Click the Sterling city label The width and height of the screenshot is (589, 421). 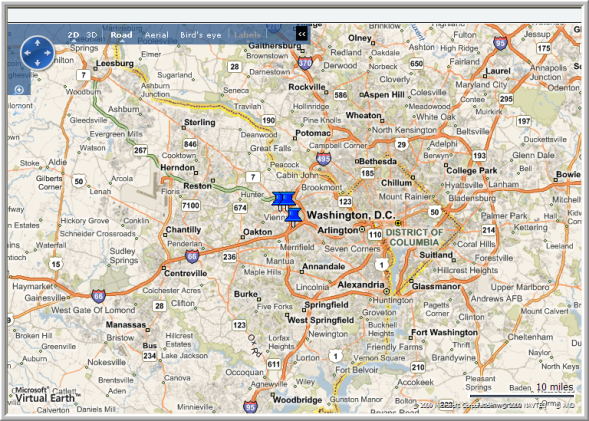coord(199,122)
